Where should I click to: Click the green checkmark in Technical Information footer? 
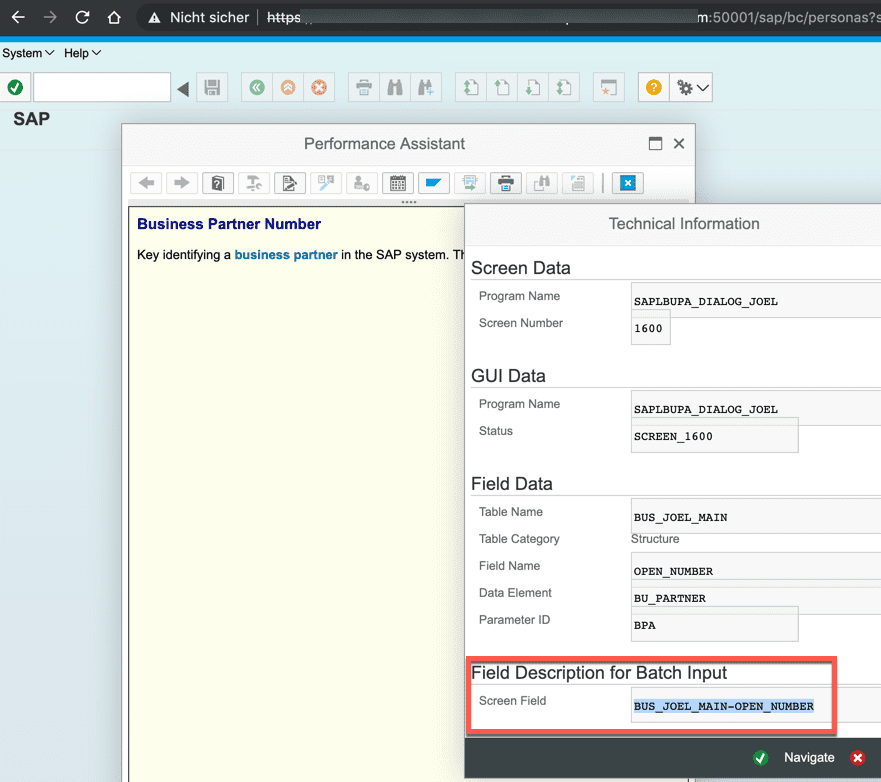point(761,758)
